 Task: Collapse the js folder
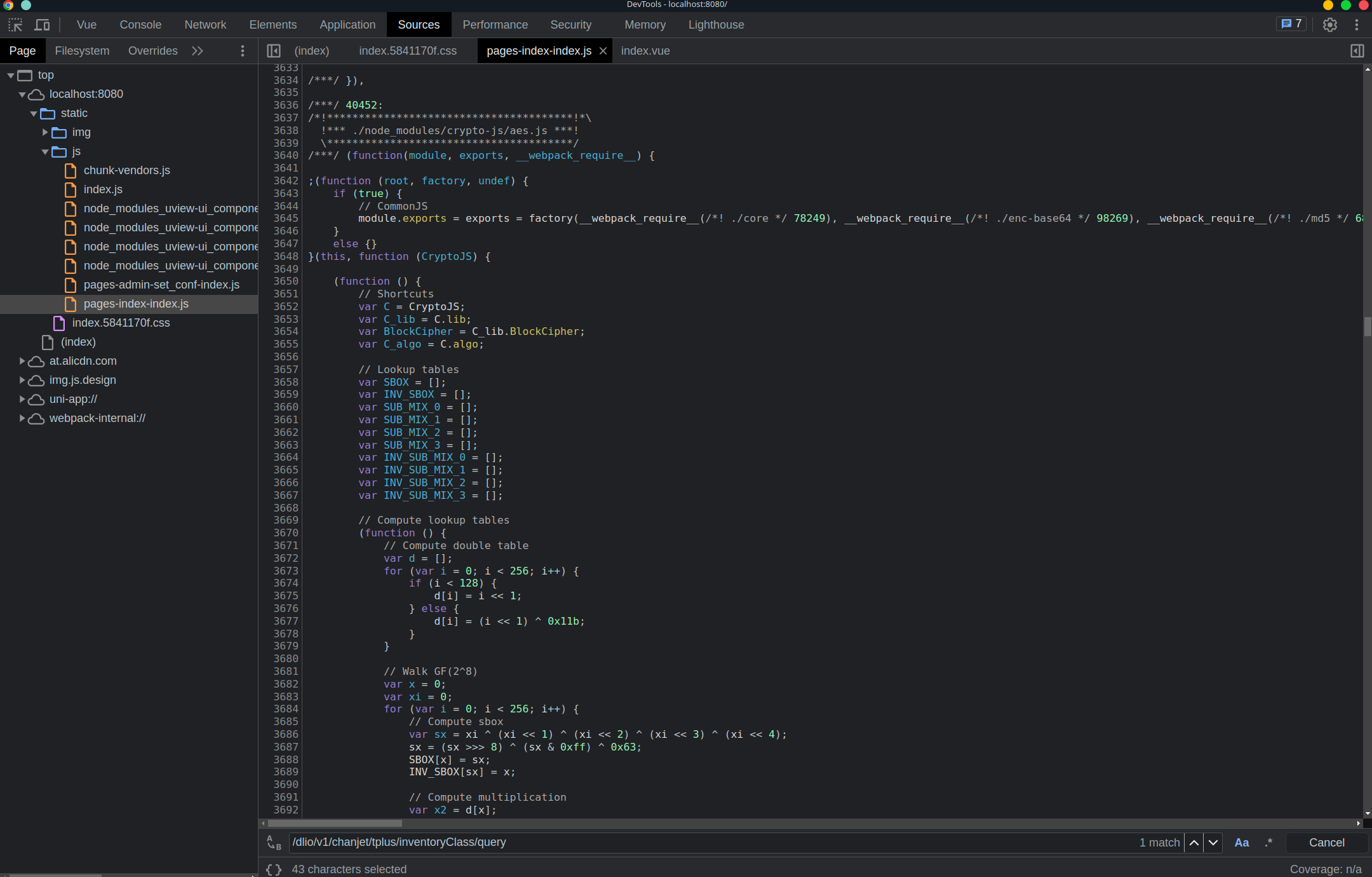coord(45,151)
